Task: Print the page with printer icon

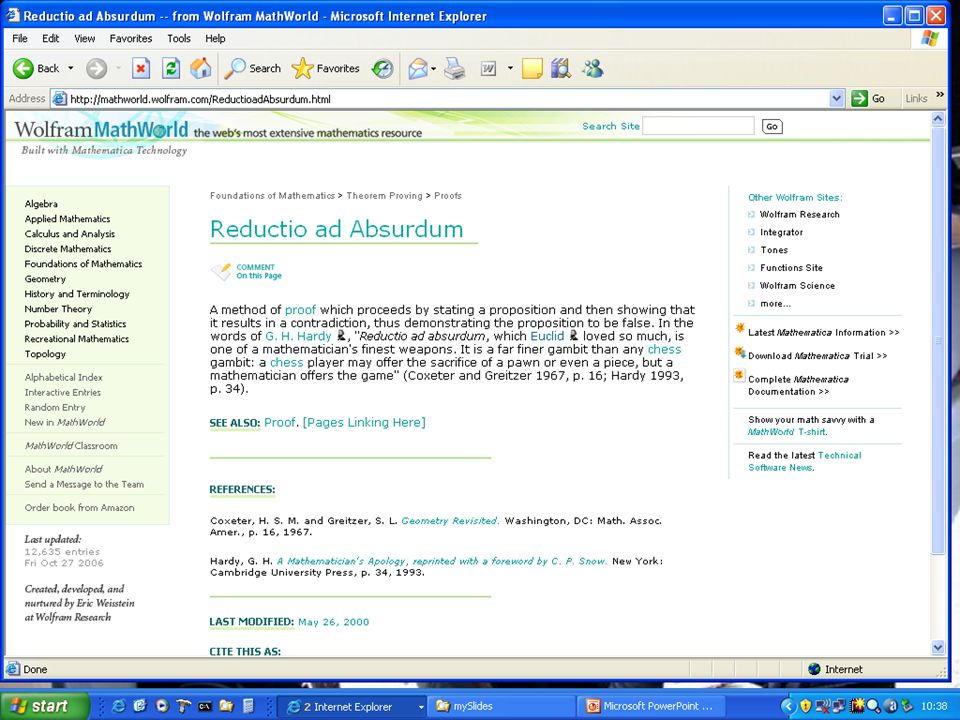Action: point(454,69)
